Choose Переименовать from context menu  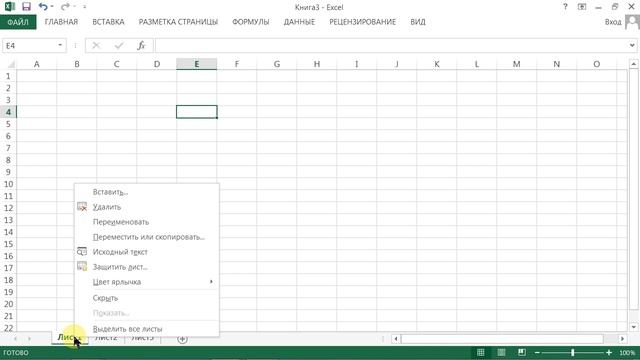pyautogui.click(x=147, y=222)
